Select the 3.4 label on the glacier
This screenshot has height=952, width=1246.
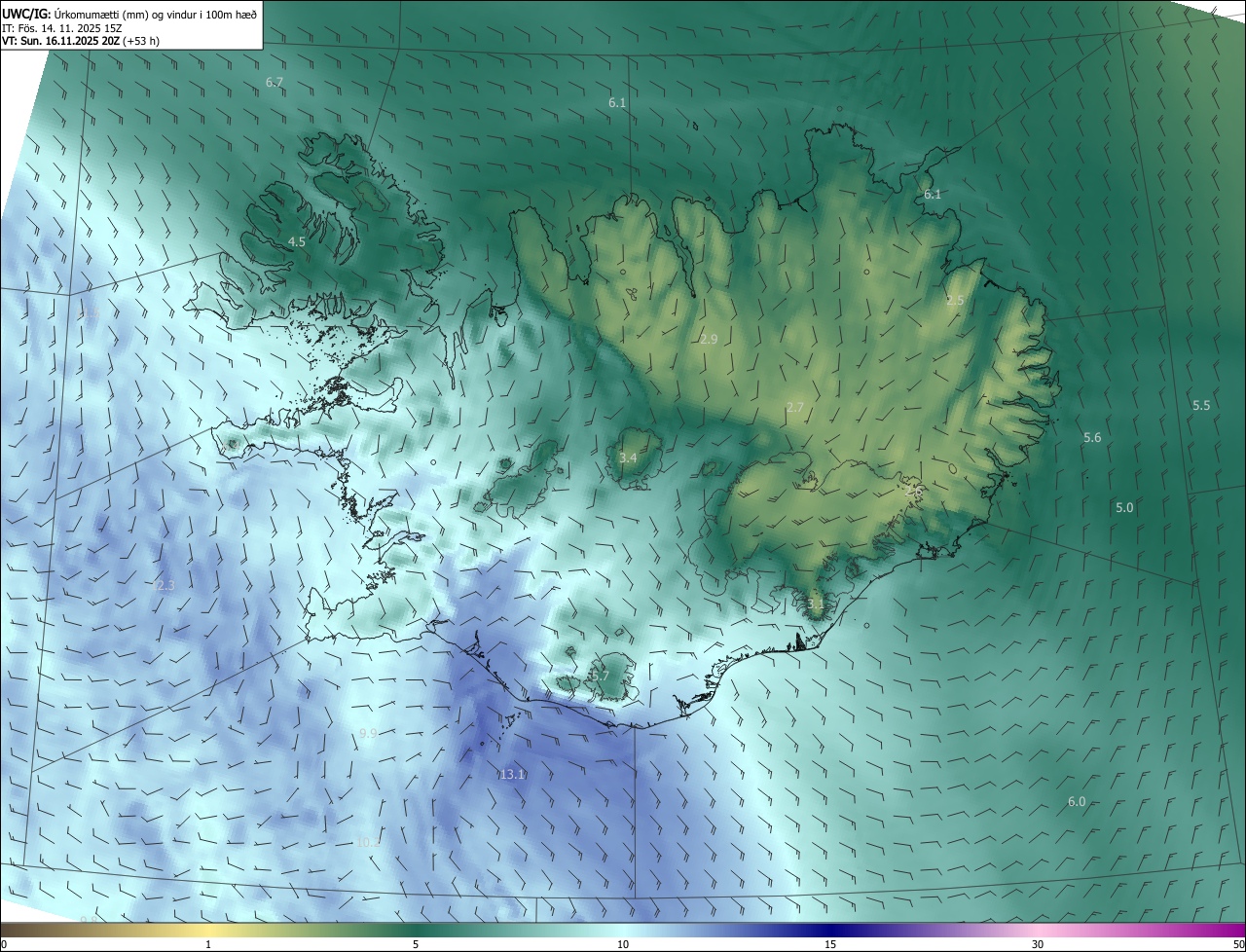pyautogui.click(x=628, y=458)
